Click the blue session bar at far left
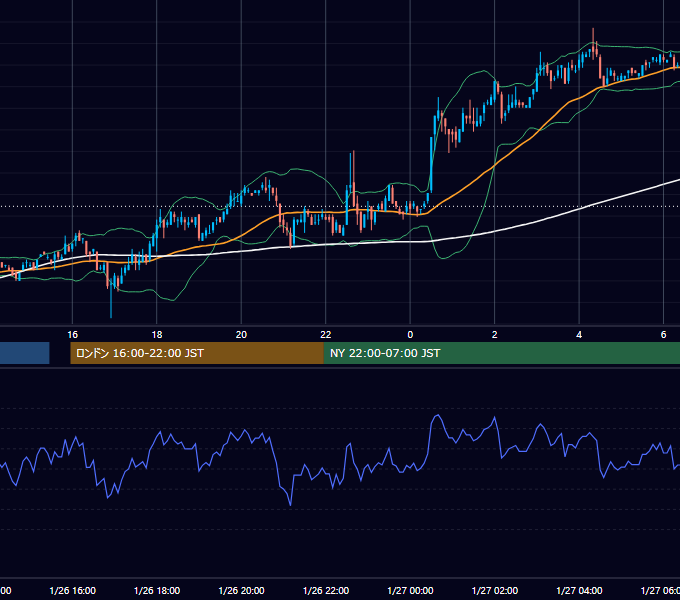Screen dimensions: 680x600 25,353
